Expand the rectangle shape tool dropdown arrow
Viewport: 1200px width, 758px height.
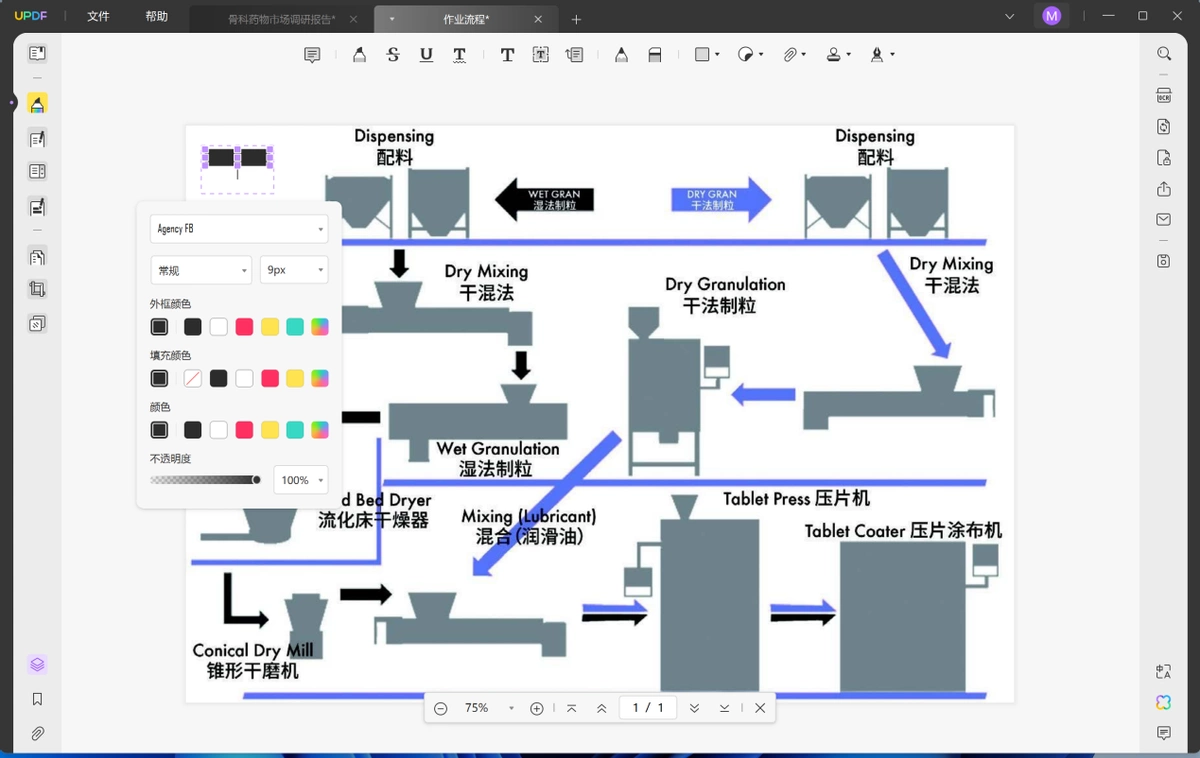[717, 55]
